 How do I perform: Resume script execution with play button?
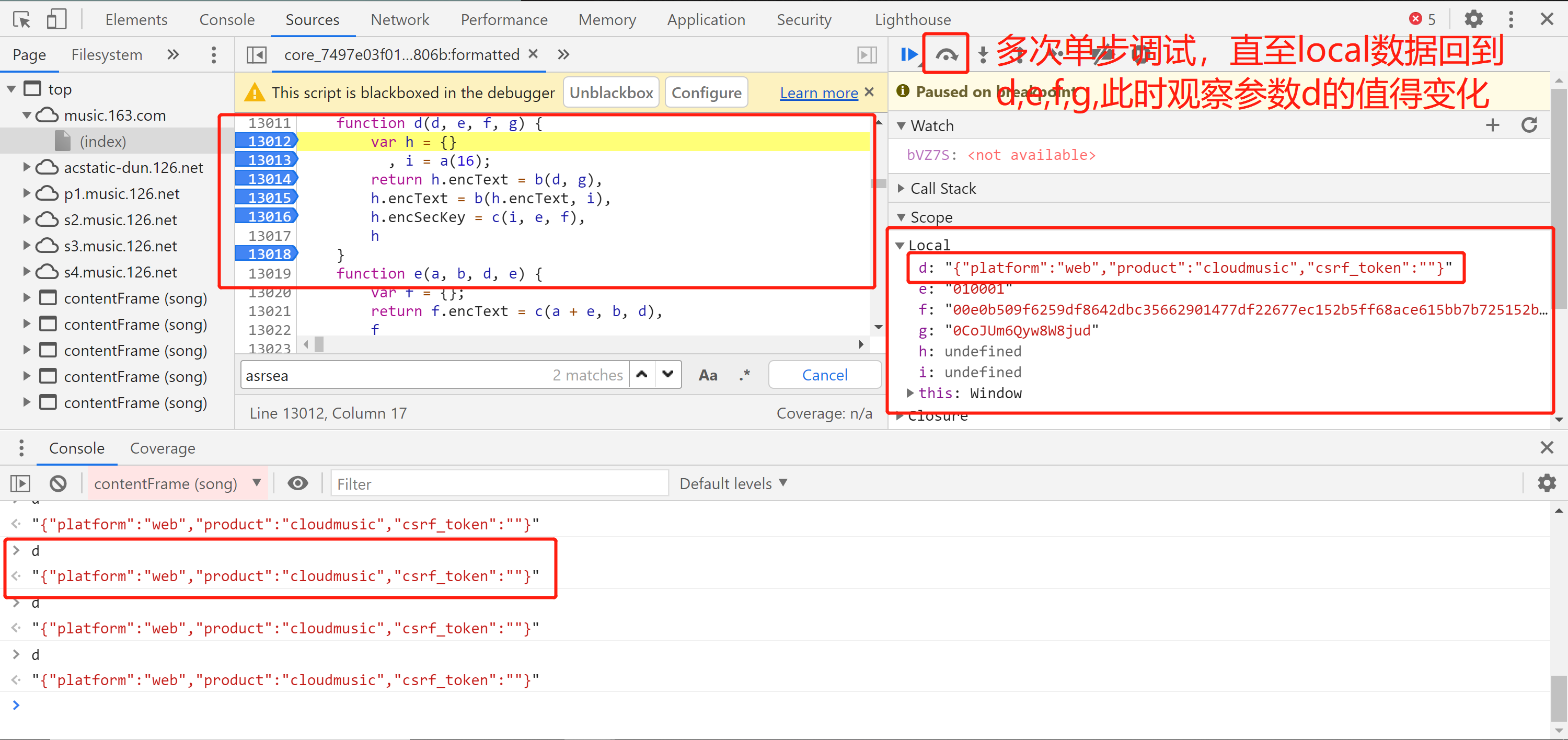click(x=908, y=55)
